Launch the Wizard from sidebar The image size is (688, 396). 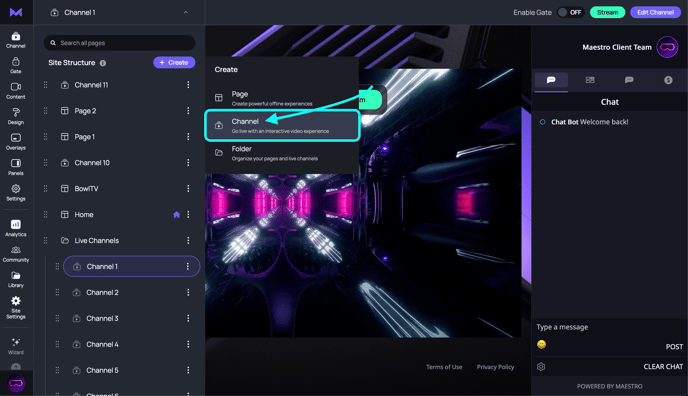point(16,346)
